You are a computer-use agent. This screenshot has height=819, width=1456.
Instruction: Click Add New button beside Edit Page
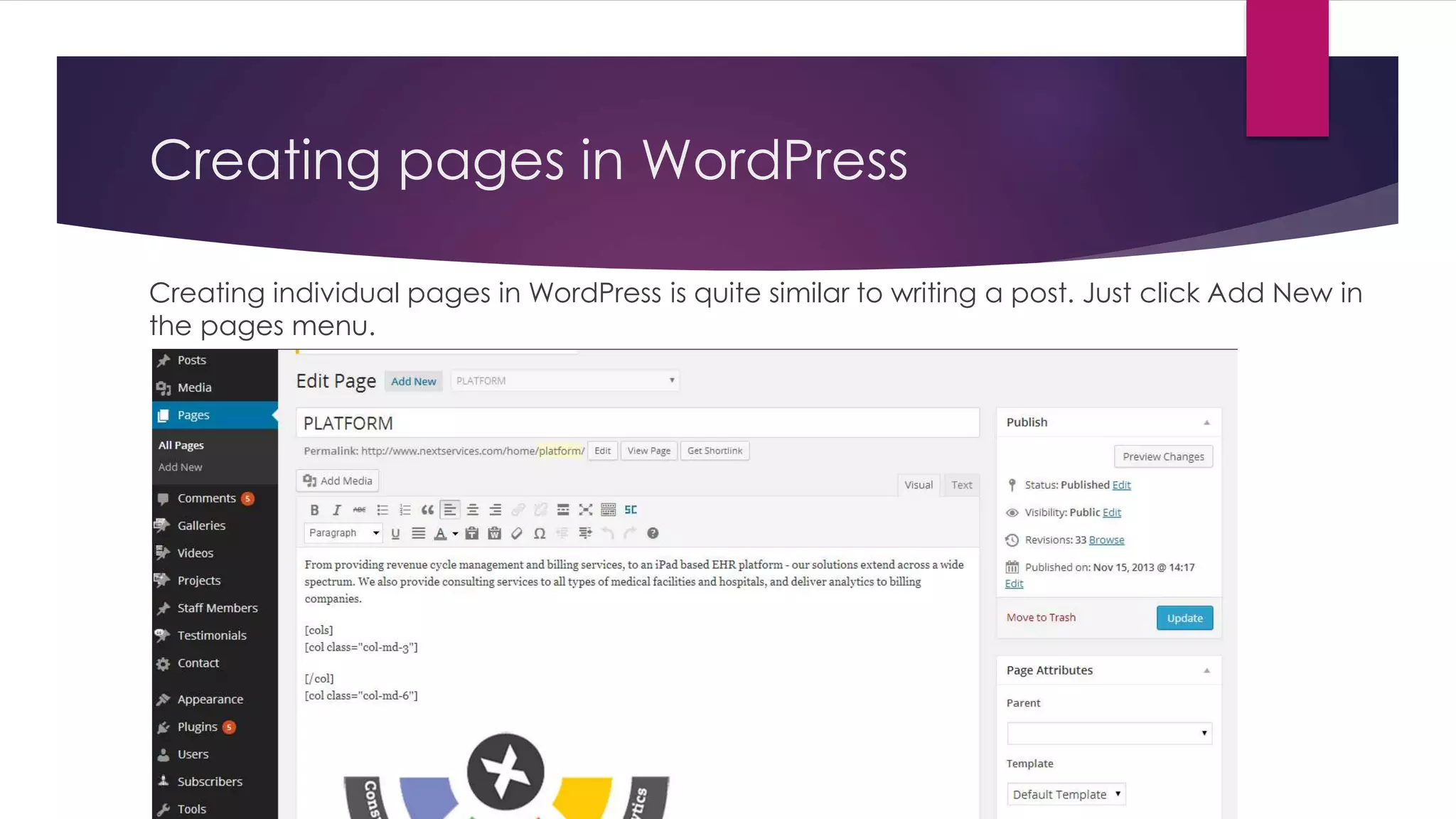coord(414,381)
